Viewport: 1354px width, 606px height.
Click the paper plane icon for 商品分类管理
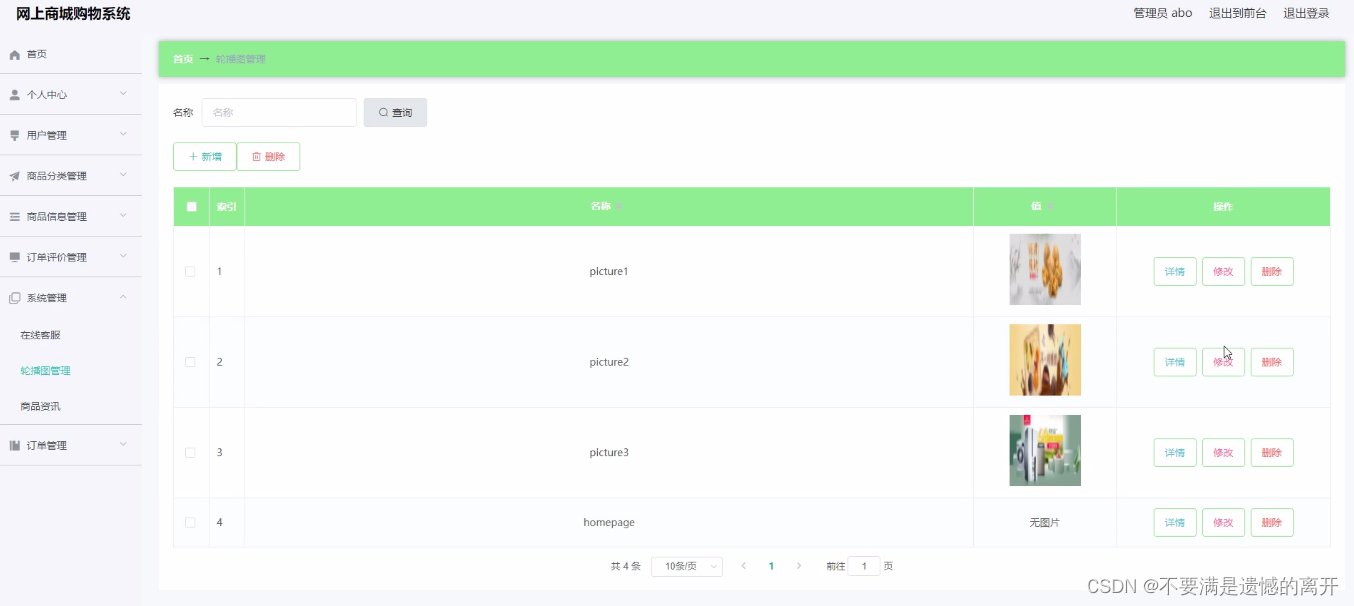(x=14, y=176)
